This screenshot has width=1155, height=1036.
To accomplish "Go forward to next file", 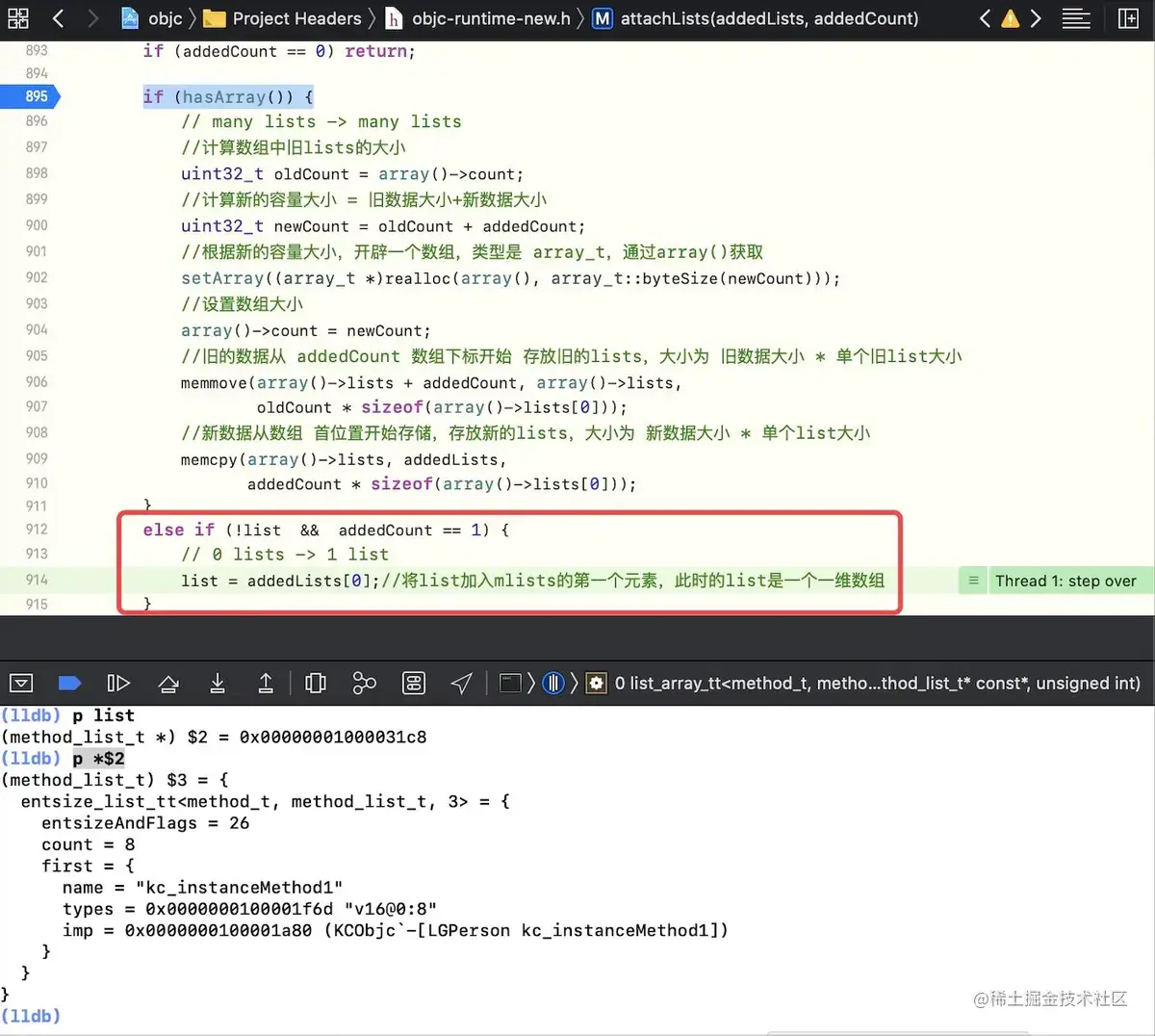I will [92, 18].
